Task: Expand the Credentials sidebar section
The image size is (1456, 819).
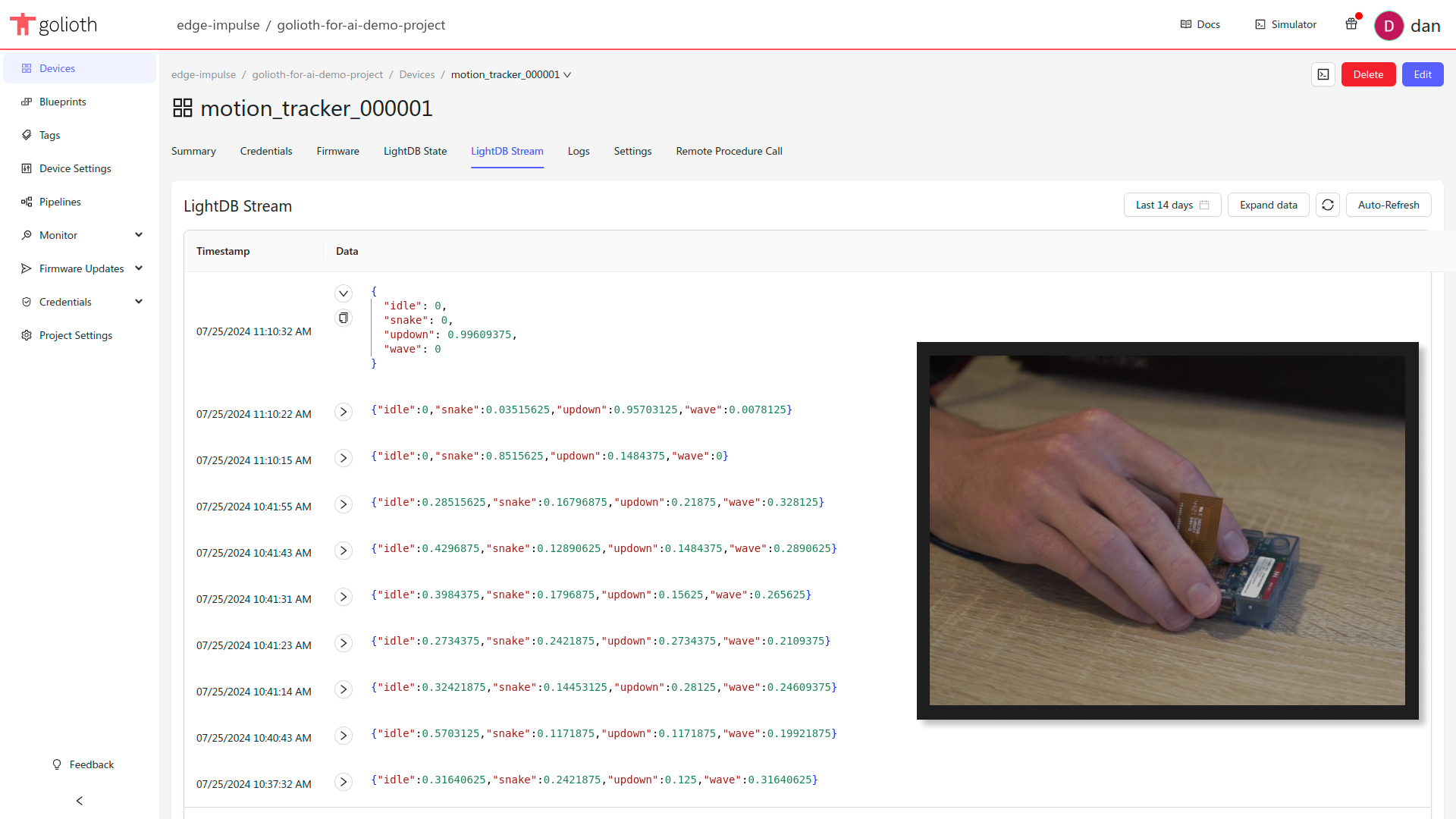Action: [80, 302]
